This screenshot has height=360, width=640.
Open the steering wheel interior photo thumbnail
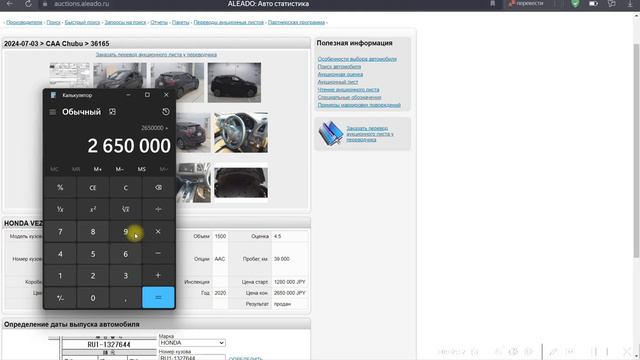241,133
